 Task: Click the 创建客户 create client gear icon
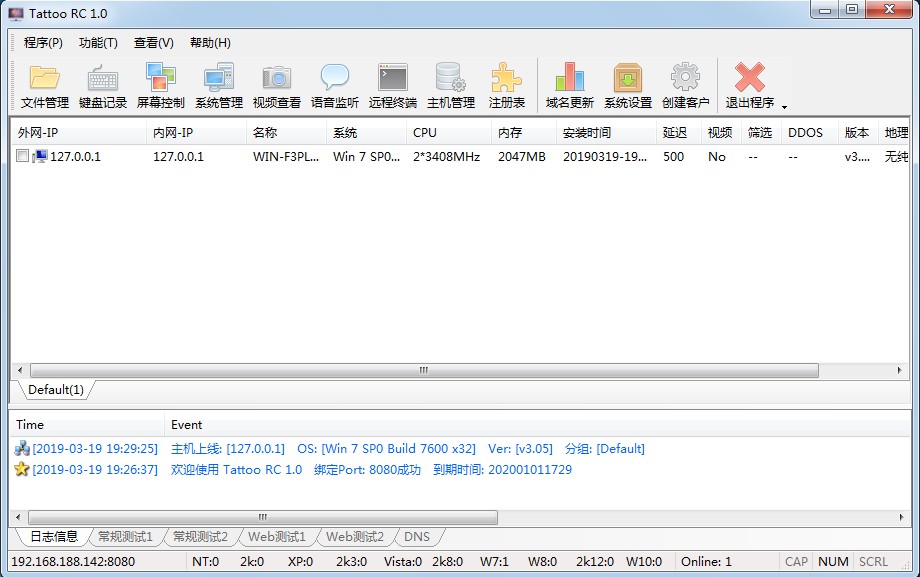[685, 77]
